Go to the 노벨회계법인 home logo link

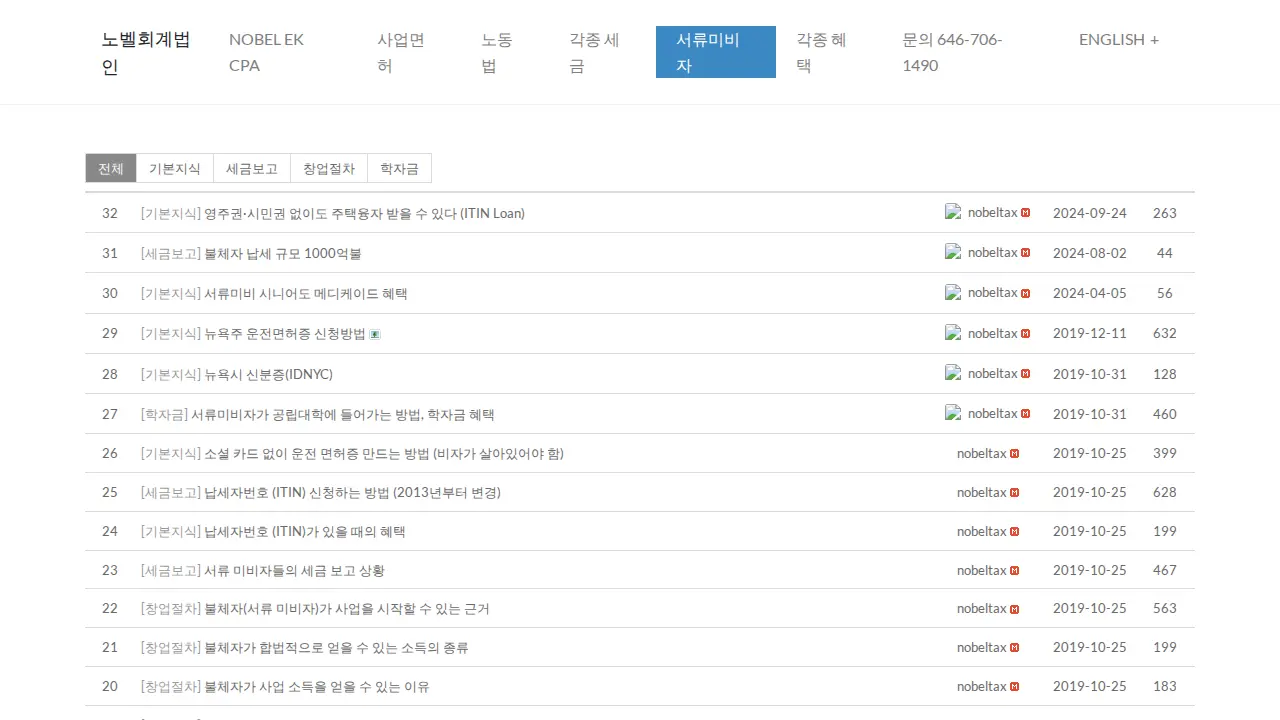[146, 53]
